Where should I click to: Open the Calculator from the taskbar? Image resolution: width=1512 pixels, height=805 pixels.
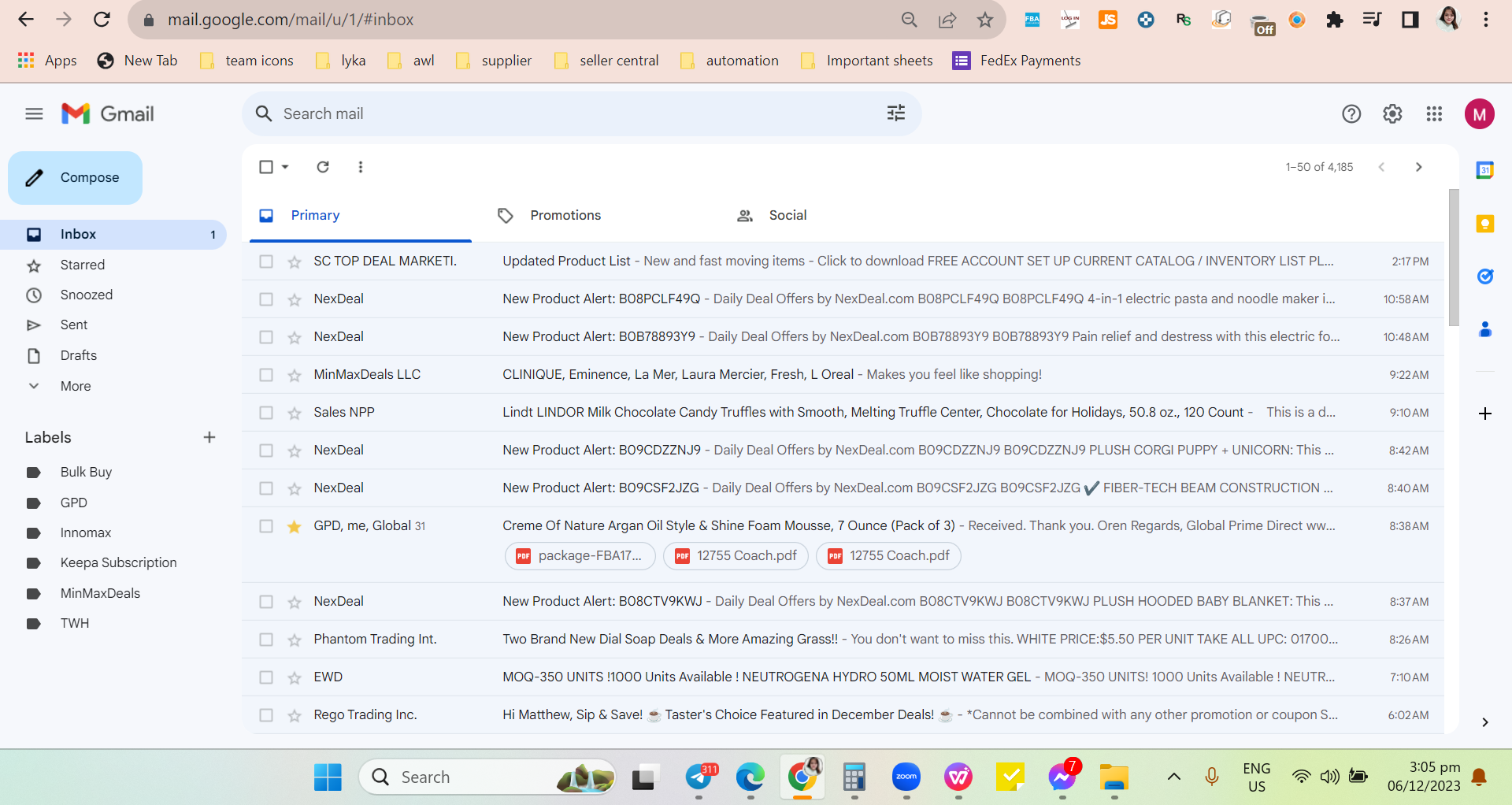pos(854,777)
